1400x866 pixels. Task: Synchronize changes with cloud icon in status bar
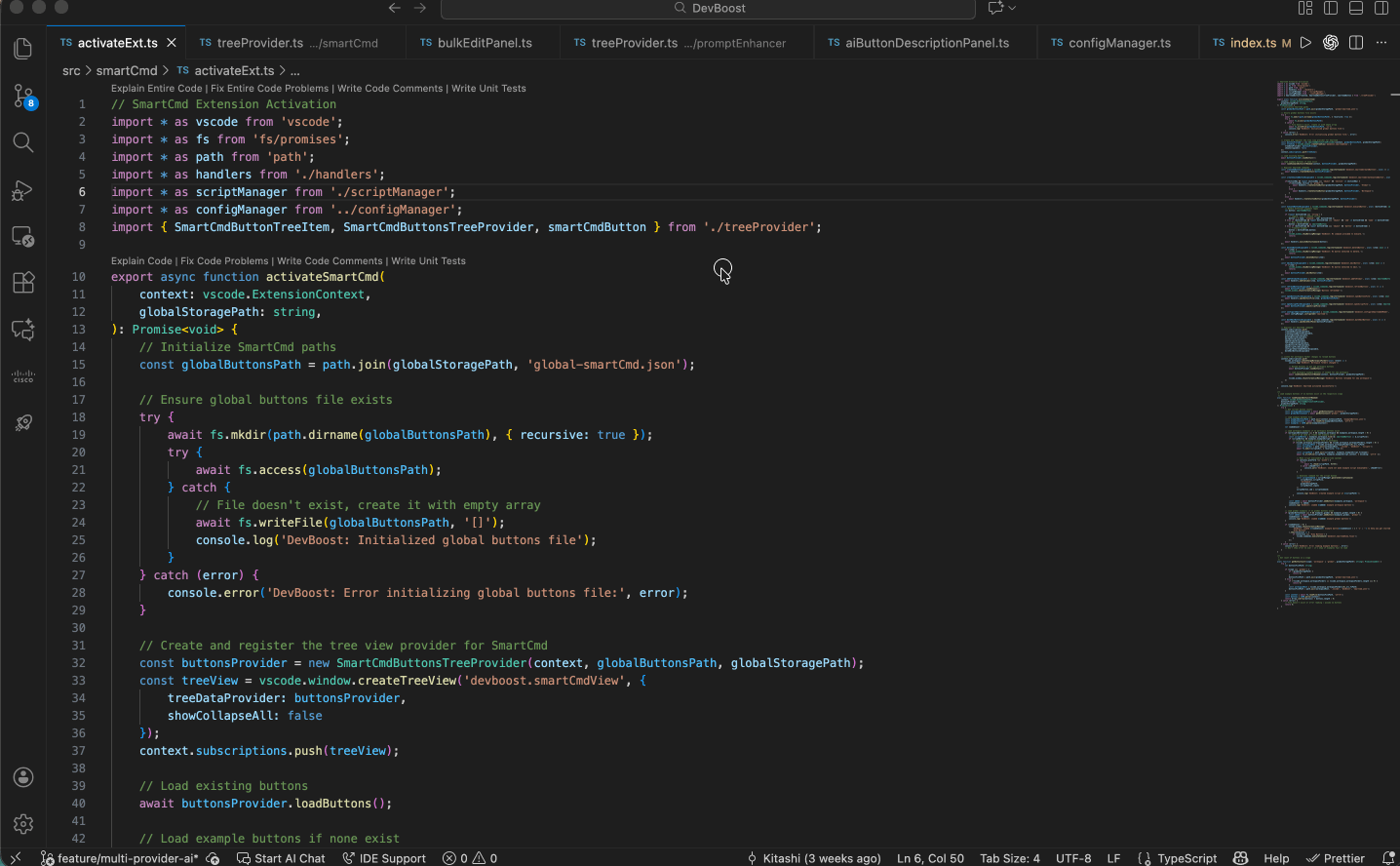pos(214,858)
